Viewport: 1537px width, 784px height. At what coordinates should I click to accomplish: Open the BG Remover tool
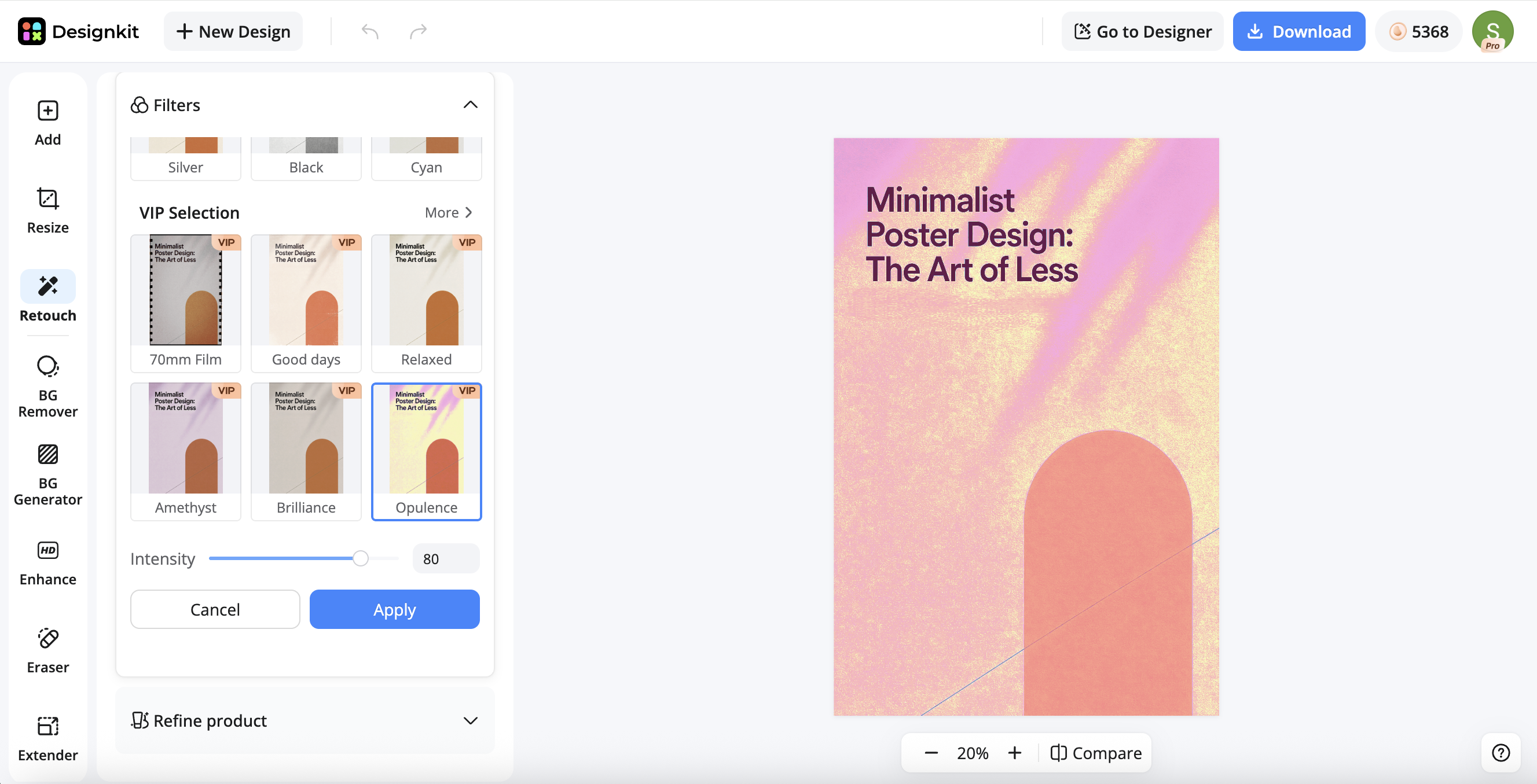pyautogui.click(x=47, y=387)
